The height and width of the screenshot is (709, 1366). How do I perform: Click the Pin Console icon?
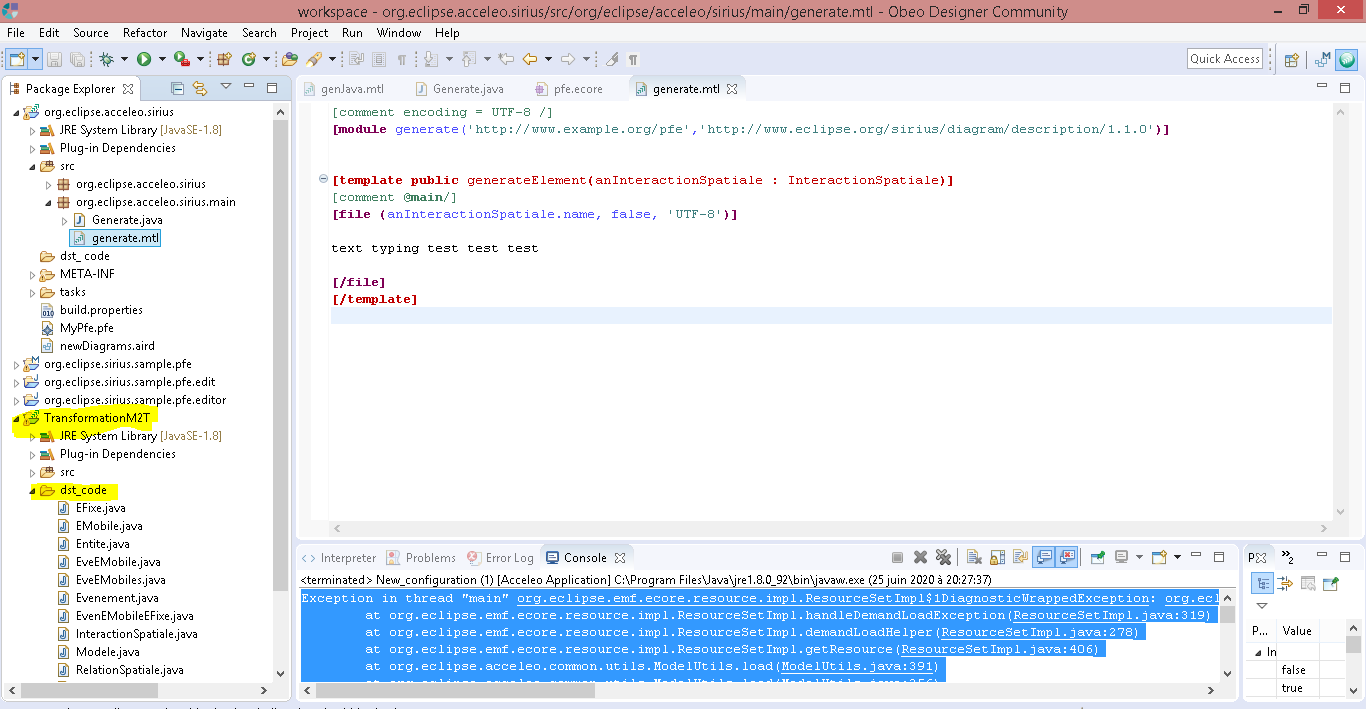pyautogui.click(x=1097, y=557)
